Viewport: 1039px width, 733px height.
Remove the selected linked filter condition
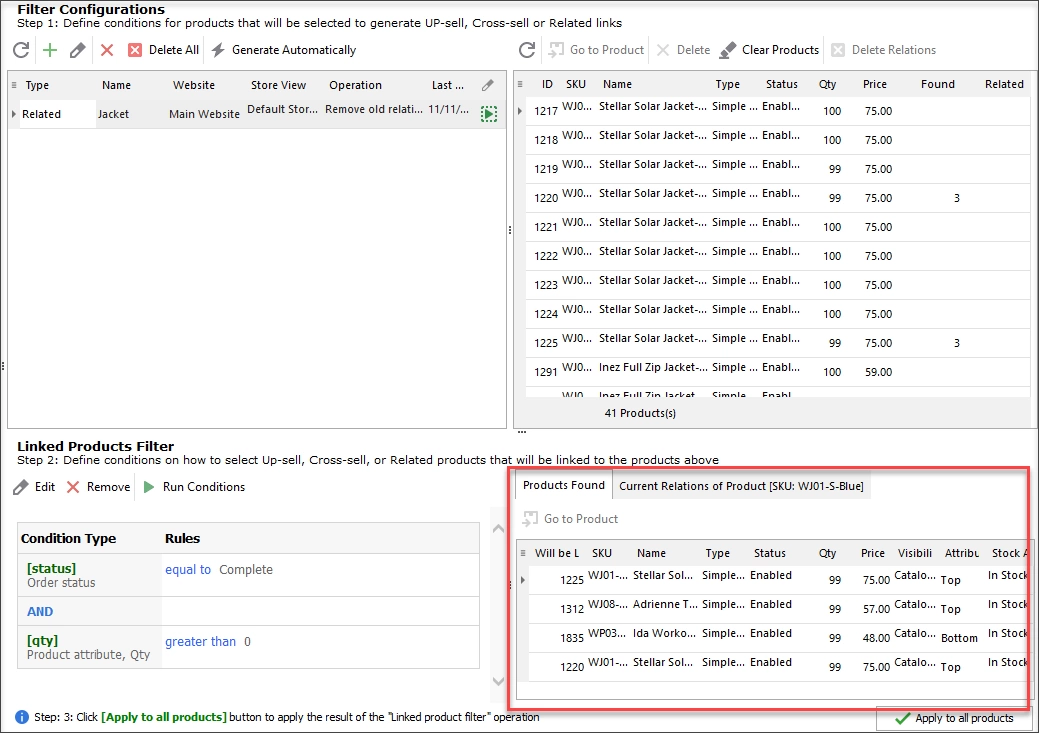click(x=99, y=486)
